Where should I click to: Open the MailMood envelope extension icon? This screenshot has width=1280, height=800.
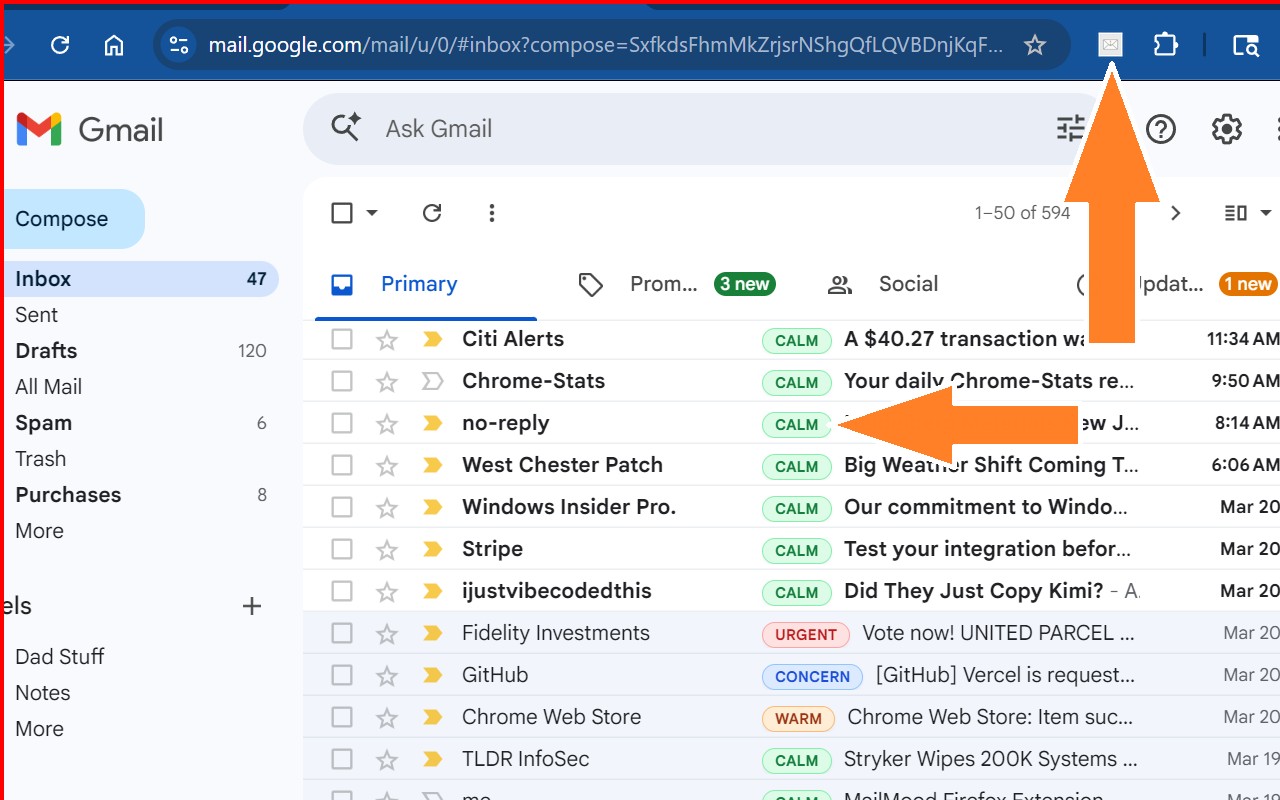pos(1110,45)
